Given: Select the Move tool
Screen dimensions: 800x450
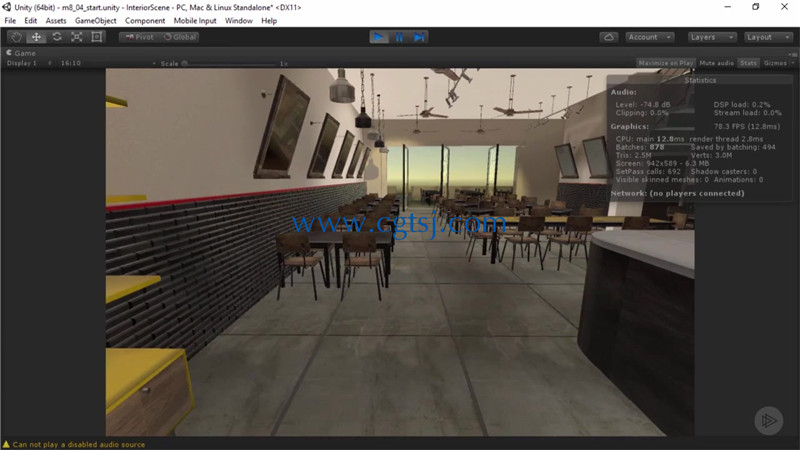Looking at the screenshot, I should 36,37.
